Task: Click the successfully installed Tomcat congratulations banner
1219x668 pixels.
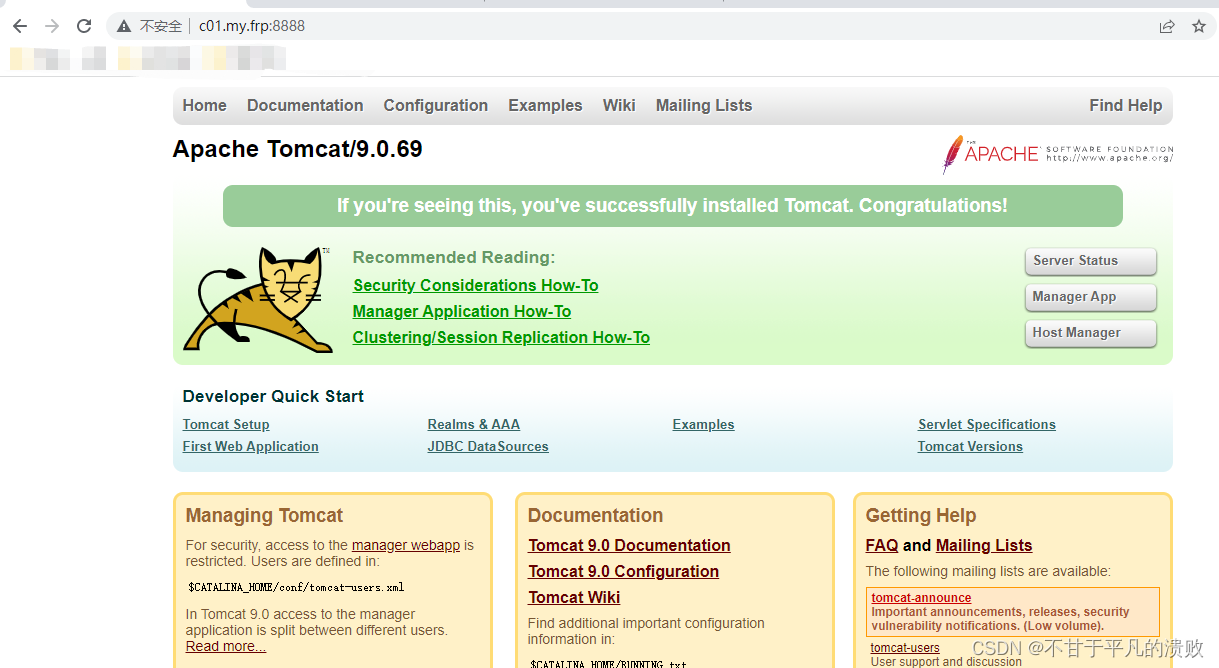Action: (673, 206)
